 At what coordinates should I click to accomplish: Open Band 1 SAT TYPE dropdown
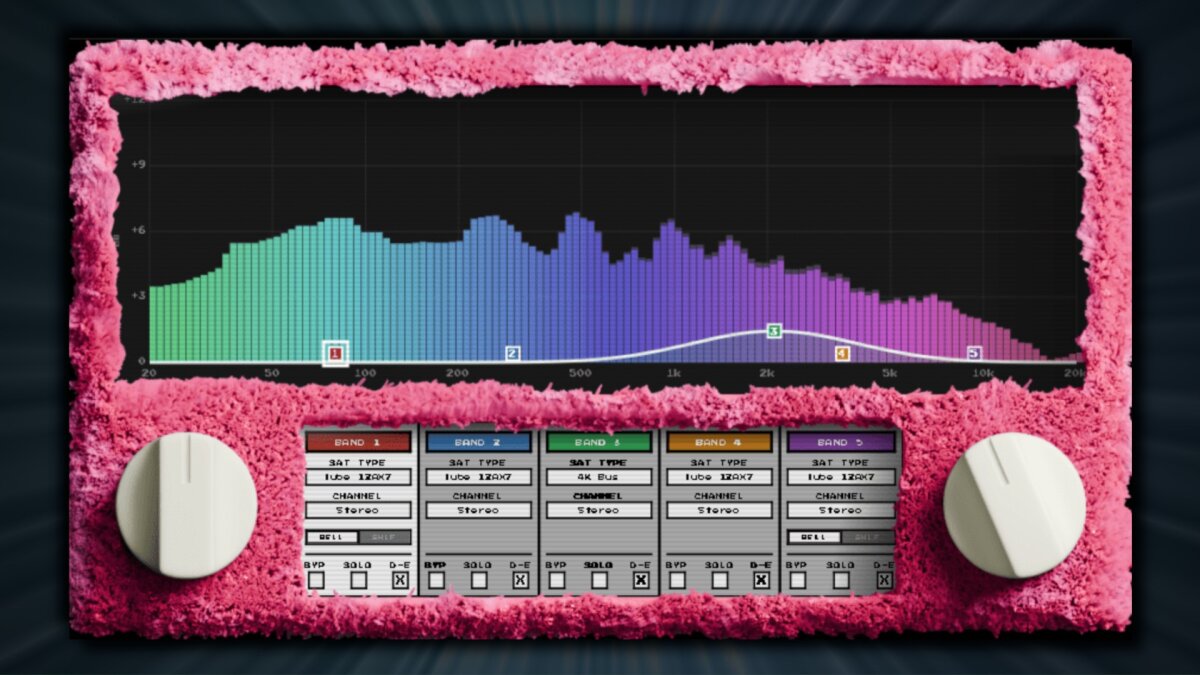[358, 477]
